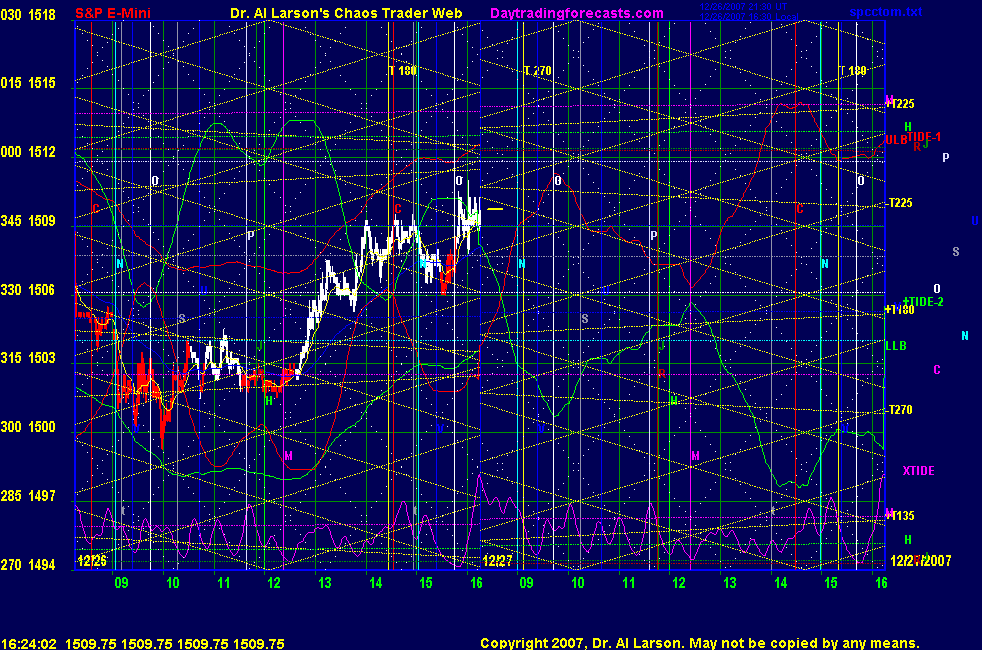Click the '315 1503' price axis label
This screenshot has height=650, width=982.
point(28,358)
